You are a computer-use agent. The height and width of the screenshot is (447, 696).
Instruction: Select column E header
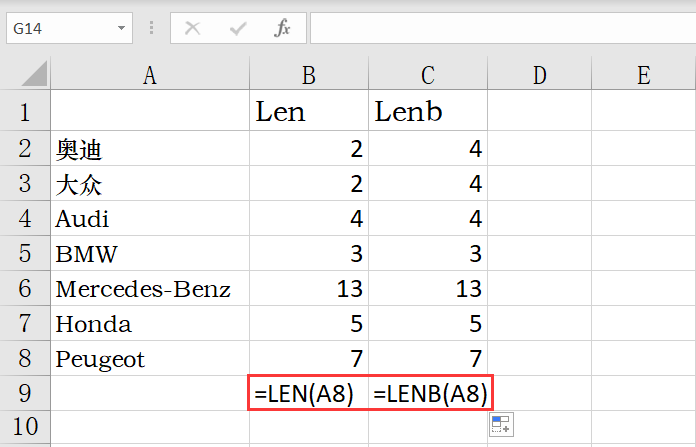click(x=644, y=75)
